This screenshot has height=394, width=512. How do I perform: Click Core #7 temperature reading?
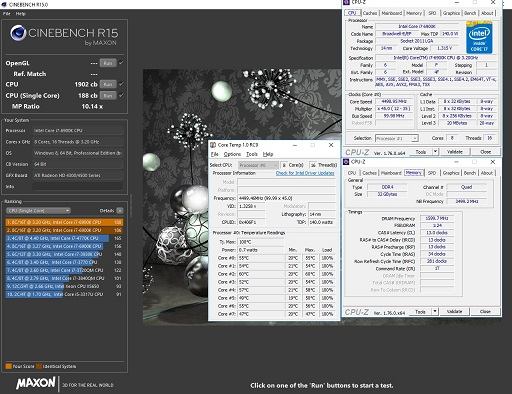(x=261, y=314)
